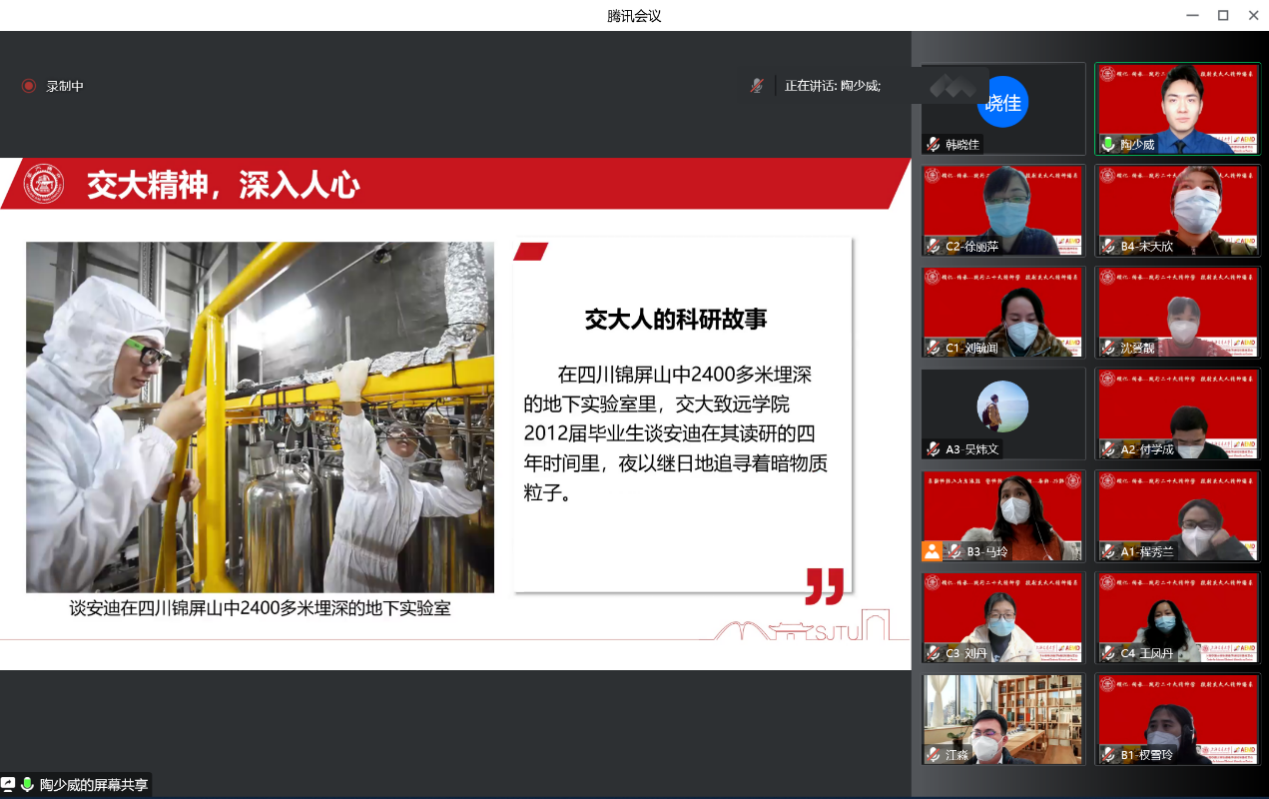Image resolution: width=1269 pixels, height=799 pixels.
Task: Click the muted microphone icon beside 正在讲话
Action: [x=757, y=86]
